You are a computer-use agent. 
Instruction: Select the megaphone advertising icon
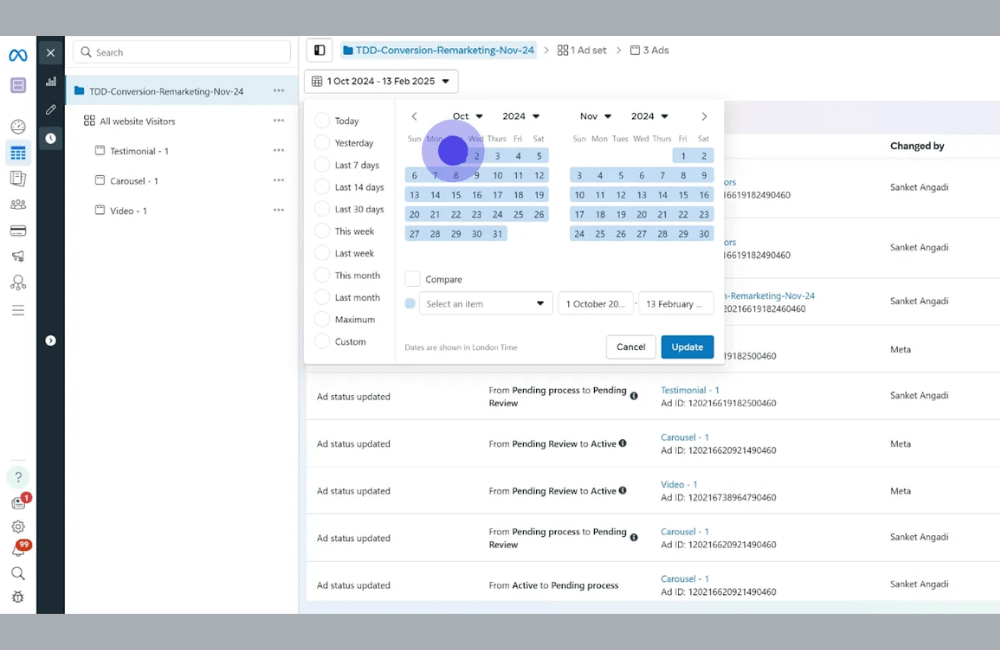pyautogui.click(x=17, y=256)
